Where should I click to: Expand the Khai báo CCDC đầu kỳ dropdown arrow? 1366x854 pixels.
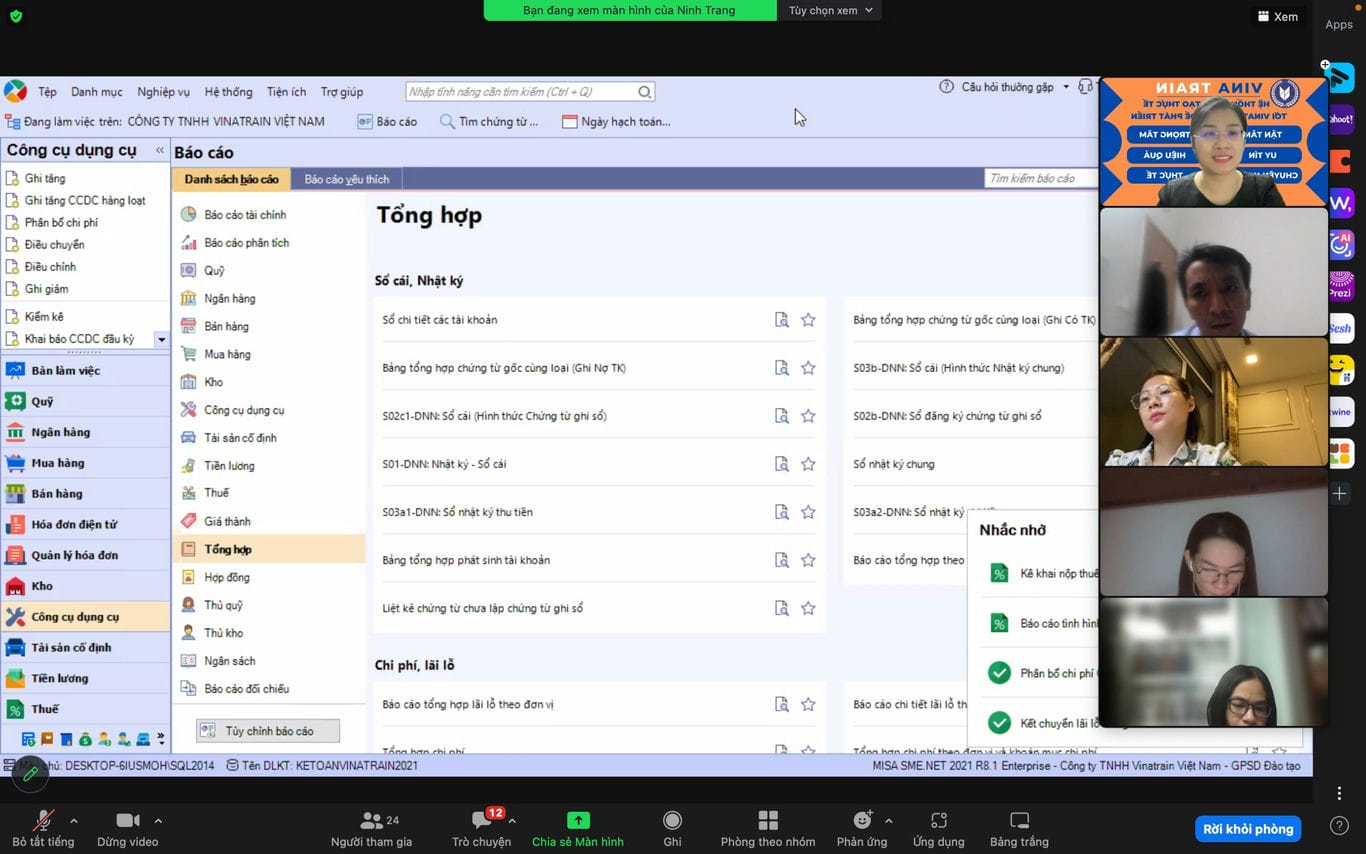162,339
